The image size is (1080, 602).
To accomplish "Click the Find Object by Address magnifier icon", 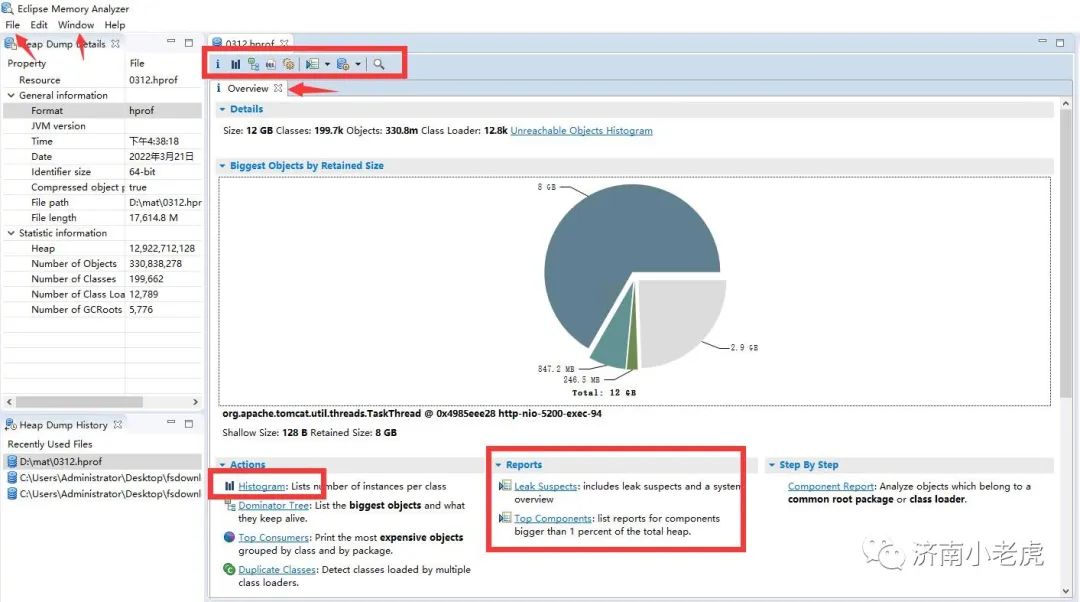I will coord(379,64).
